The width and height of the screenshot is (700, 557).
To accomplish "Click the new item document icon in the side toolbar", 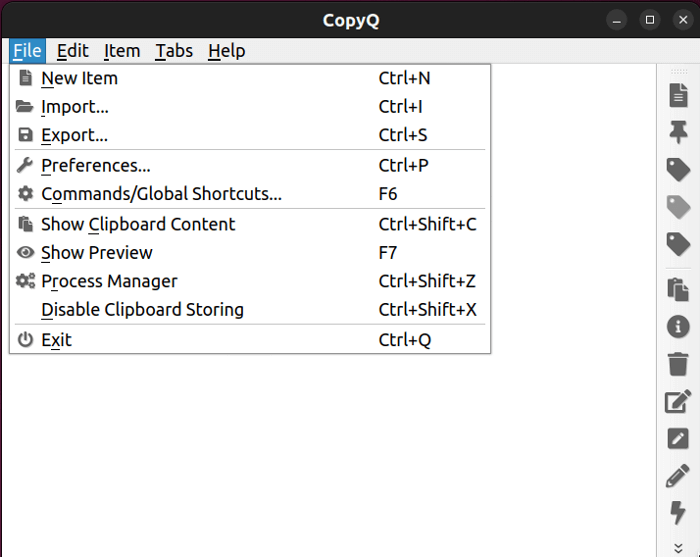I will tap(678, 95).
